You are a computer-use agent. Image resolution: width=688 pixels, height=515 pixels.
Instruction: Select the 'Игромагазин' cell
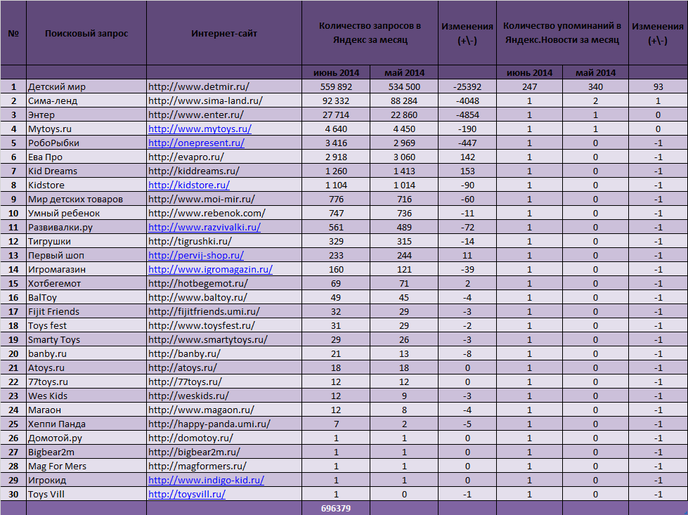(x=86, y=269)
